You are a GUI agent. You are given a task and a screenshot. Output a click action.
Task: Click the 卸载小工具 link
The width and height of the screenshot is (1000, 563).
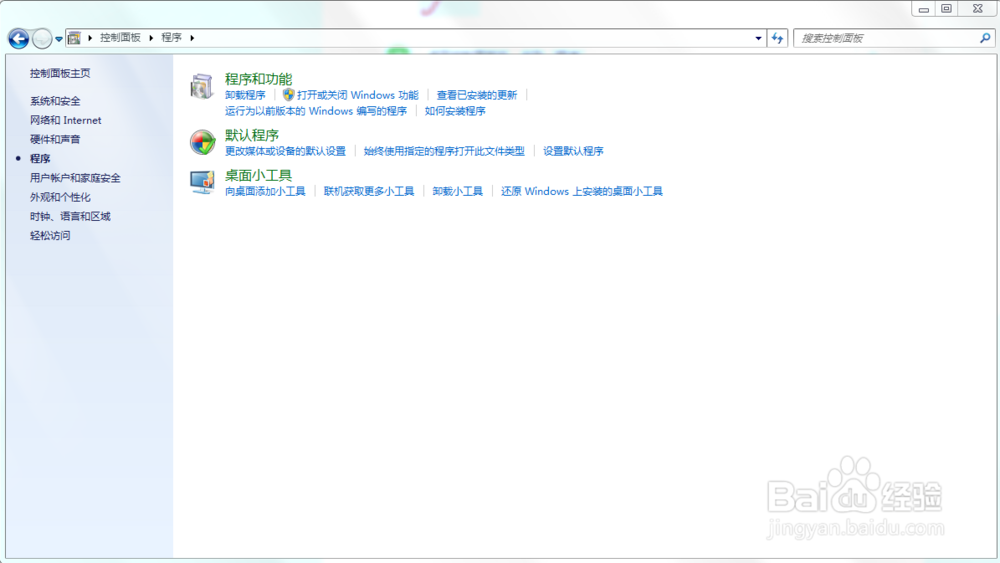click(457, 191)
